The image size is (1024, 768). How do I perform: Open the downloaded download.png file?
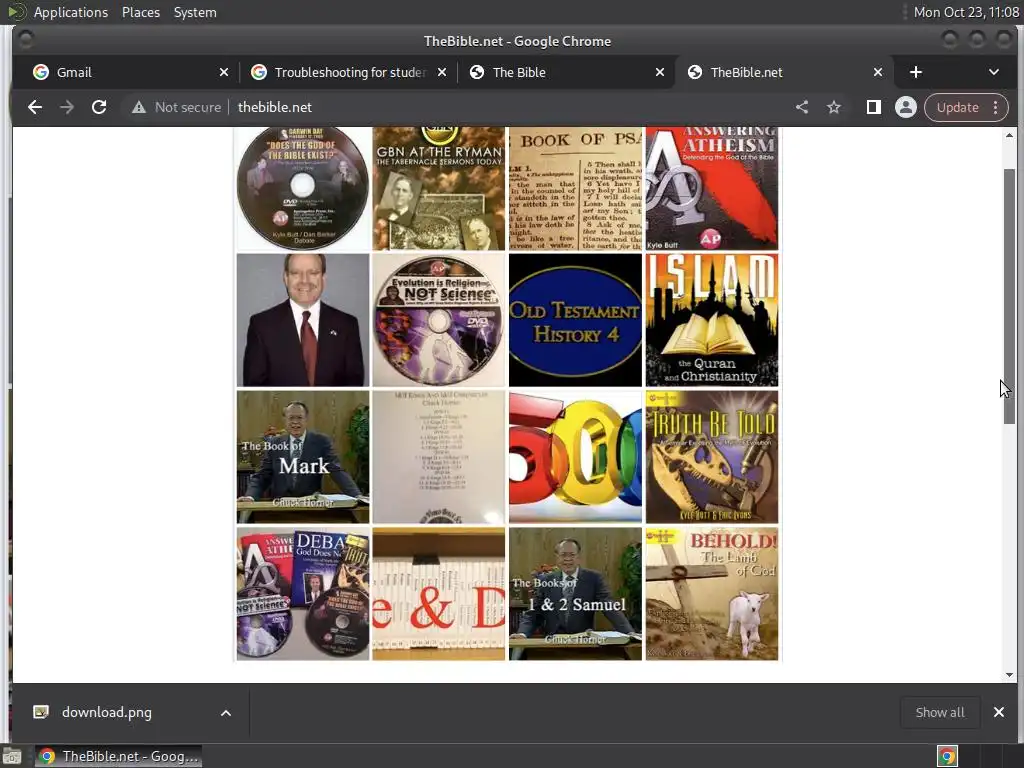pos(106,712)
